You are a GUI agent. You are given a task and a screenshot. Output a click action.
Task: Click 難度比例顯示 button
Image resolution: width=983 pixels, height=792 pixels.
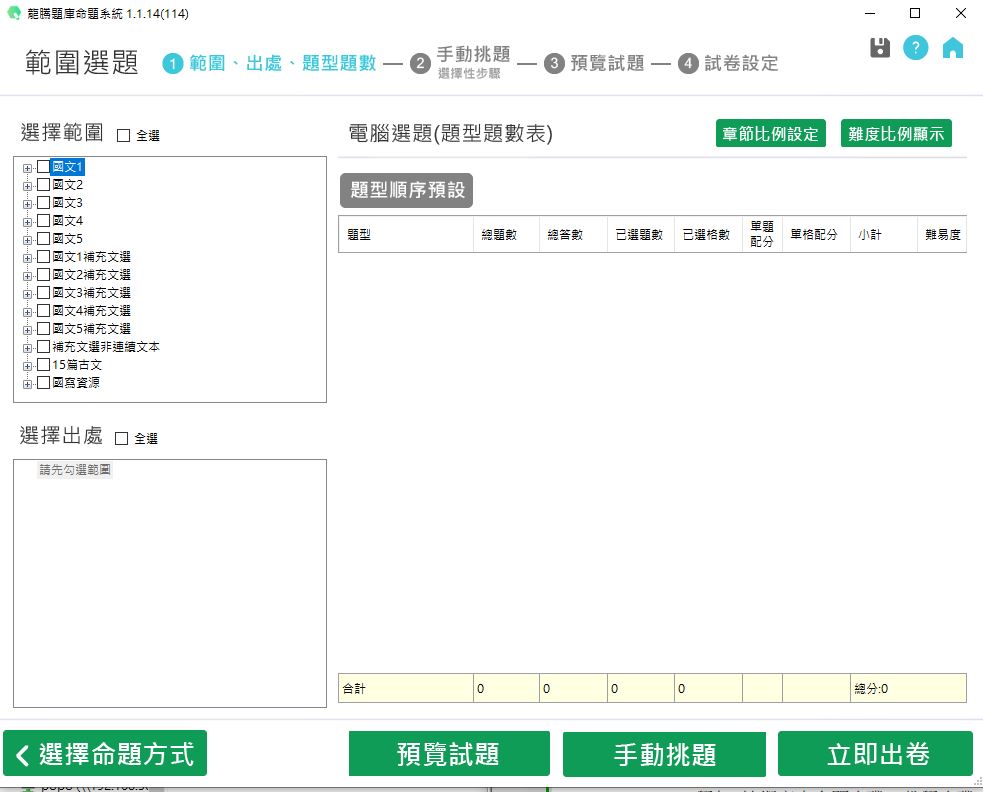click(896, 134)
